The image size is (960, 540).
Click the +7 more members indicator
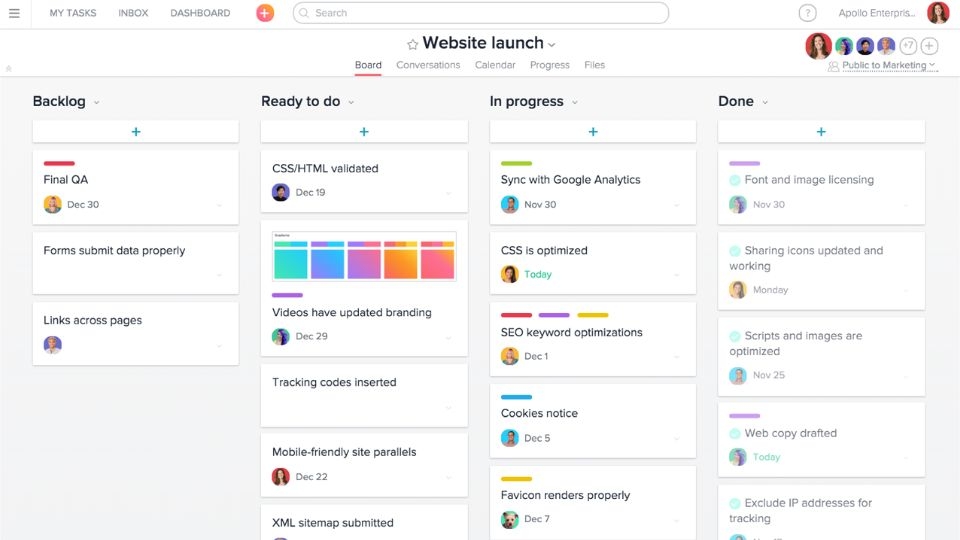(908, 46)
